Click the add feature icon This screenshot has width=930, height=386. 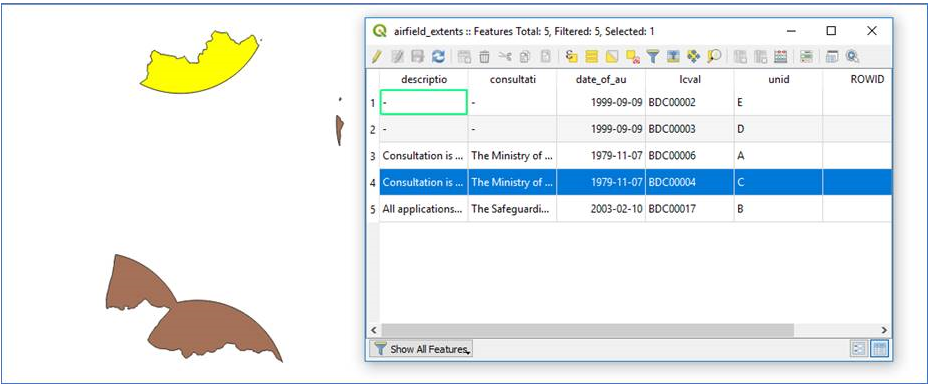(x=464, y=56)
